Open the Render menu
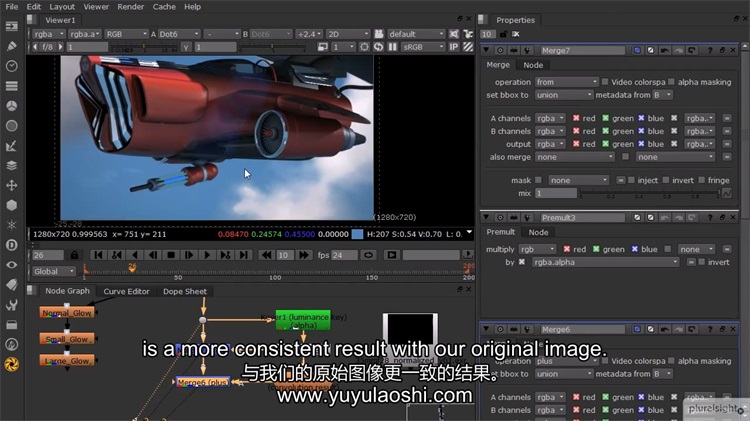This screenshot has height=421, width=750. (x=131, y=7)
